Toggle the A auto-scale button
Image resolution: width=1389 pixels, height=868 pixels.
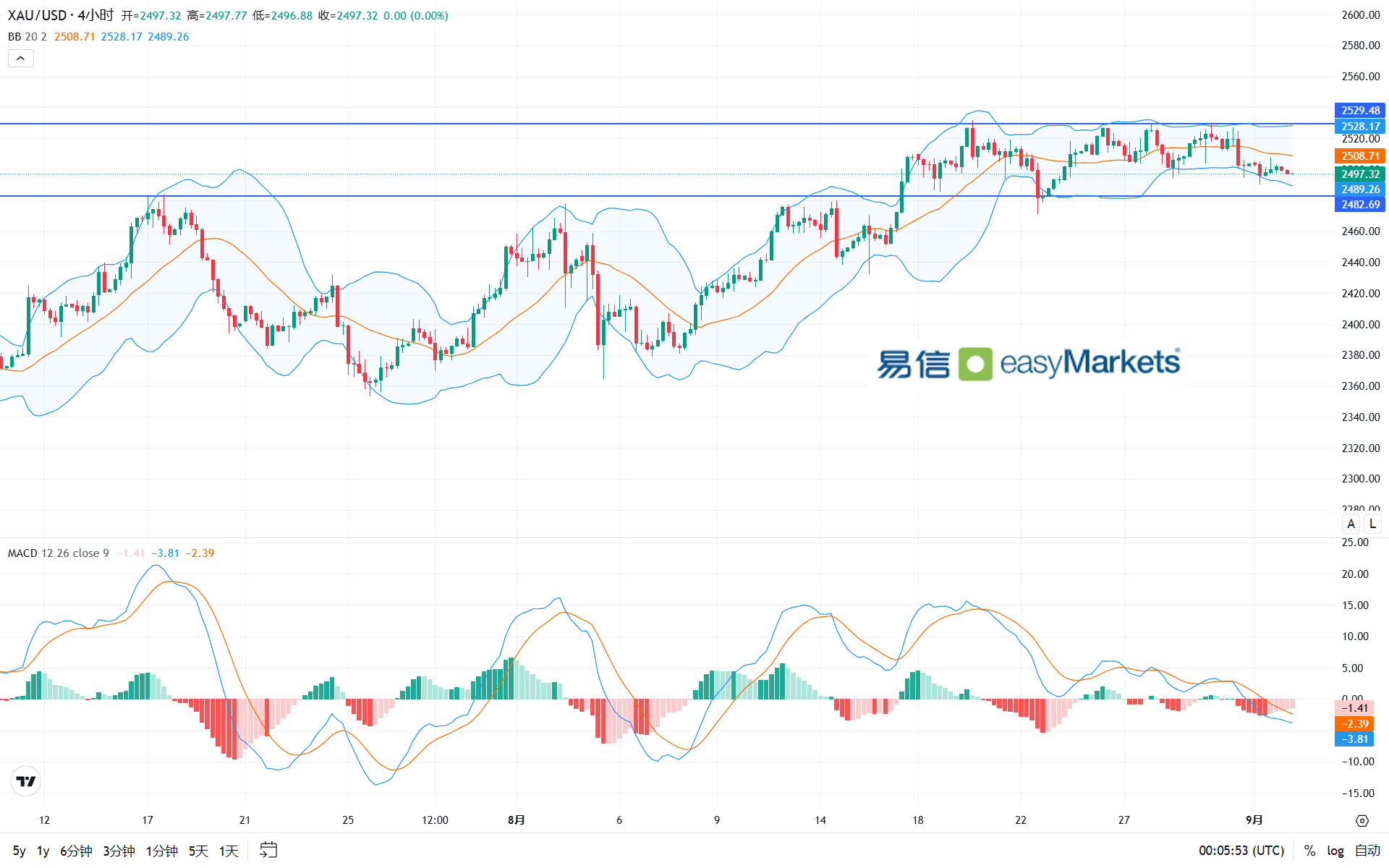pos(1351,524)
